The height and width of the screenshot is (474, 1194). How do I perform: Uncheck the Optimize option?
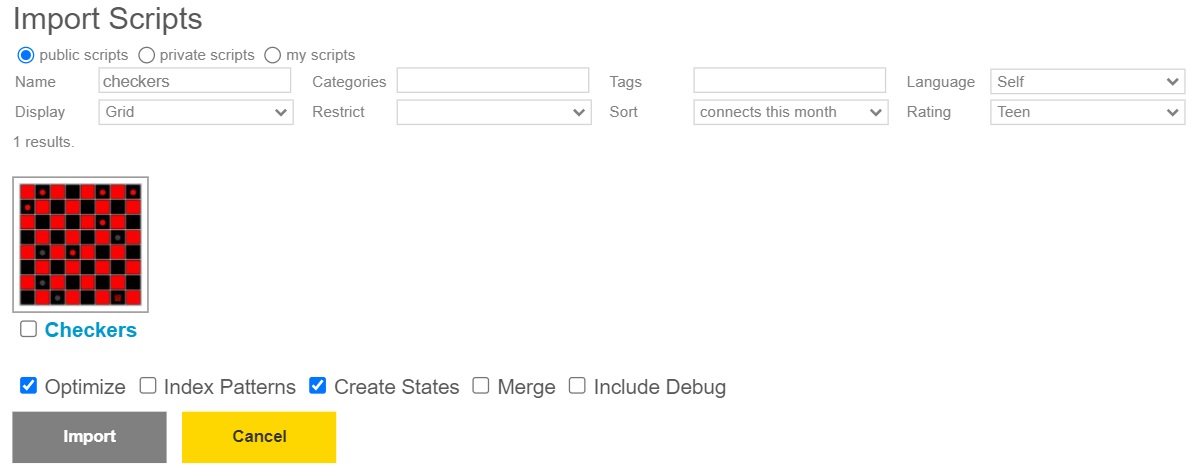[x=28, y=386]
